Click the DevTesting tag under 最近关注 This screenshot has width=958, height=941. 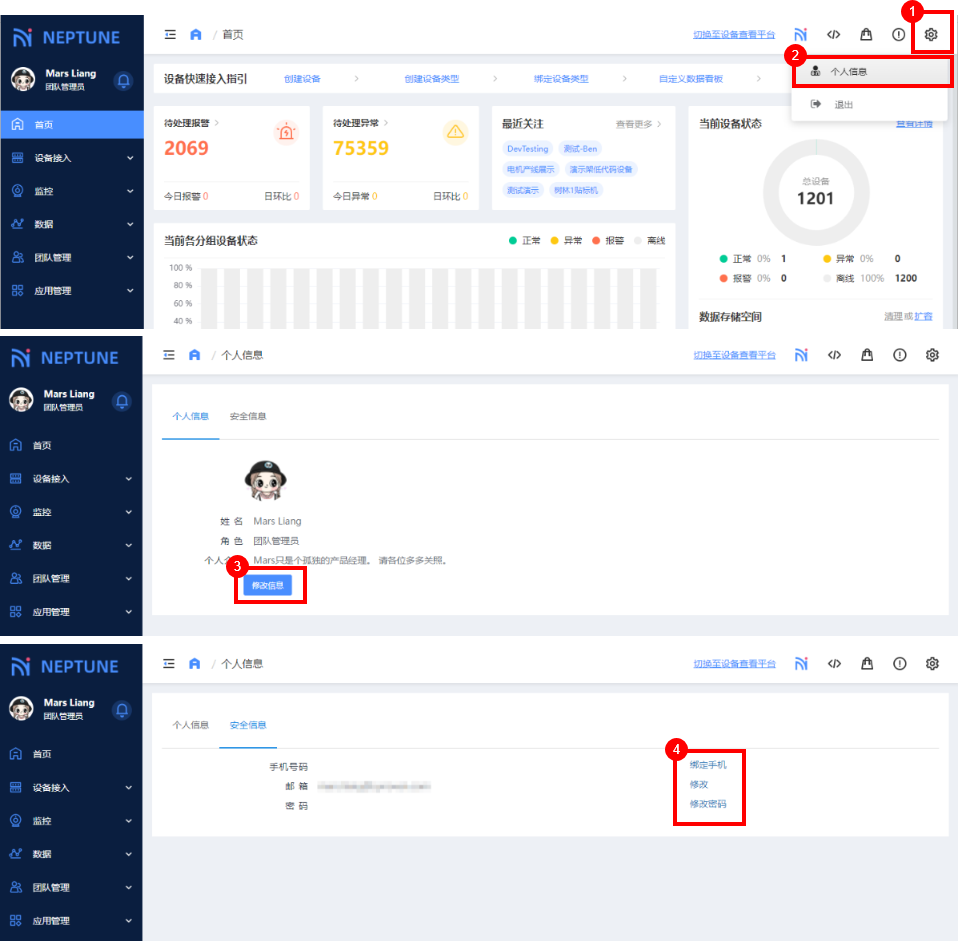pyautogui.click(x=527, y=149)
